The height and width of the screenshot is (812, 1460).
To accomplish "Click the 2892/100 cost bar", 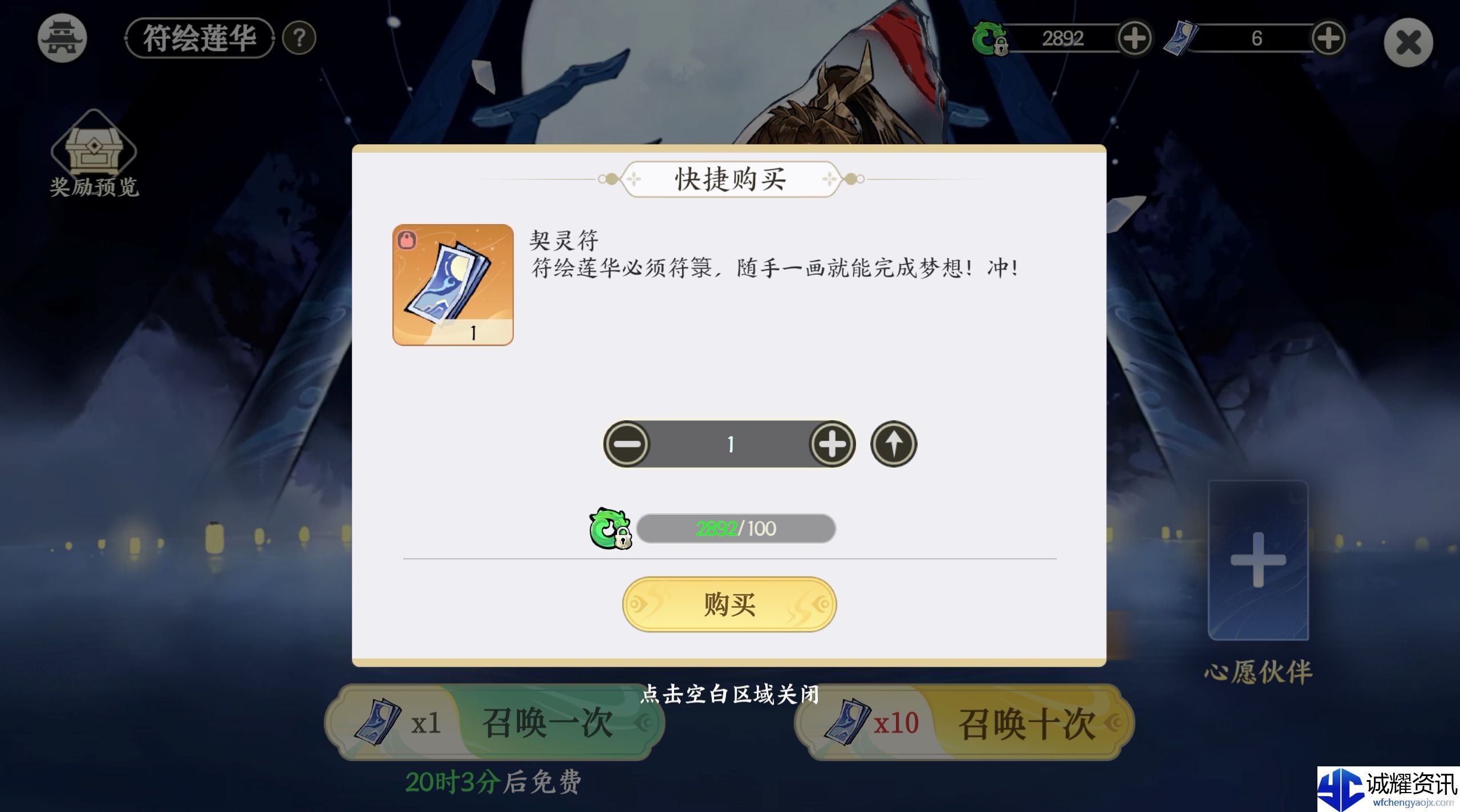I will [x=736, y=529].
